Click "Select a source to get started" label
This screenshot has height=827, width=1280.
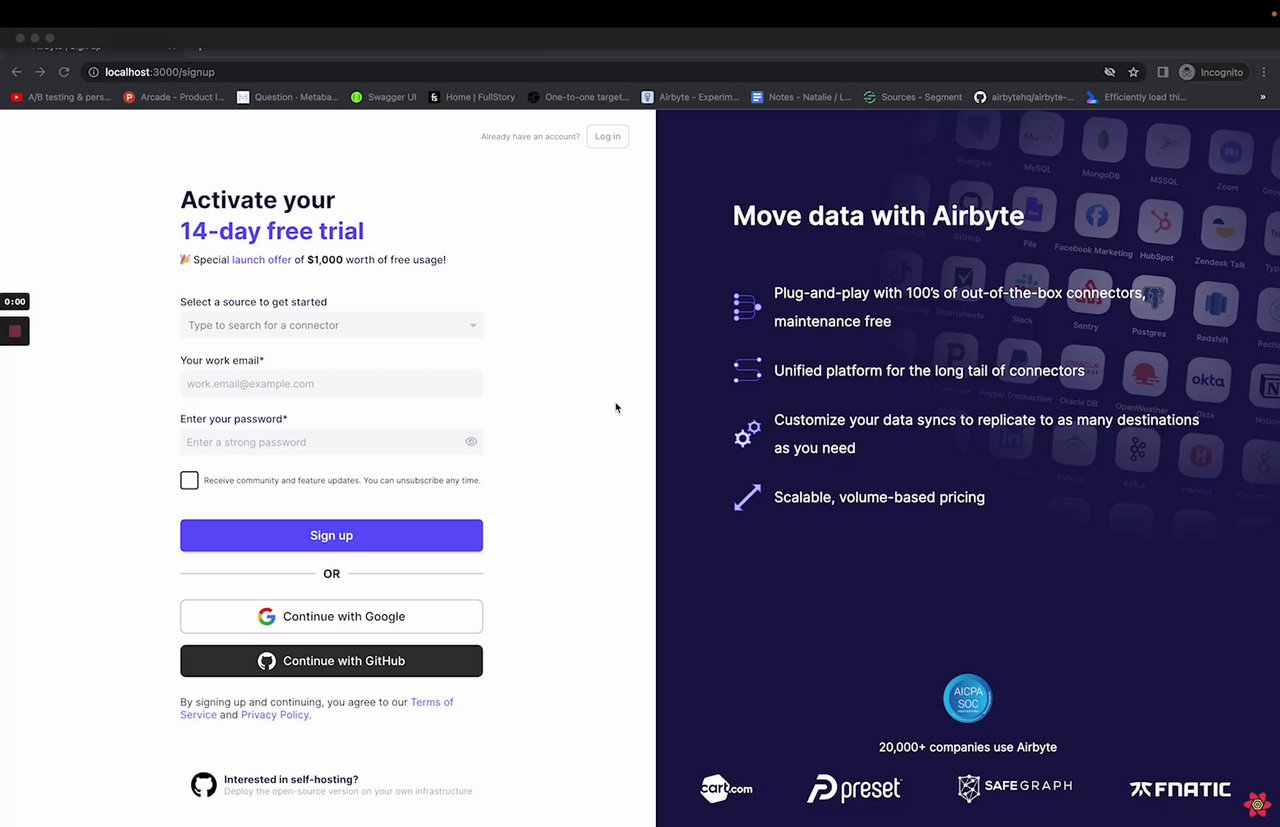click(x=253, y=302)
